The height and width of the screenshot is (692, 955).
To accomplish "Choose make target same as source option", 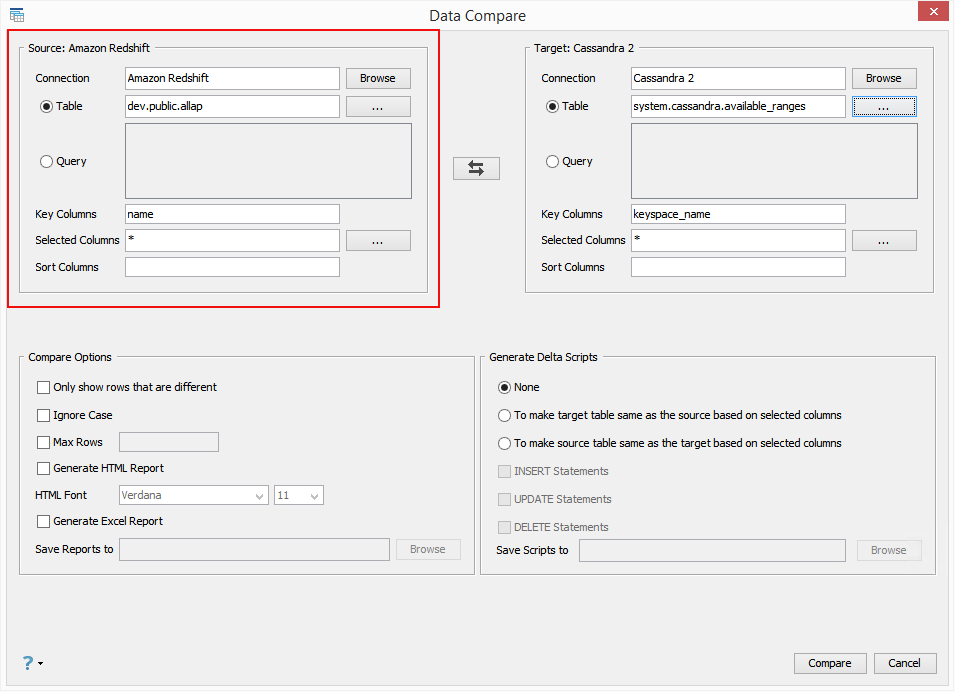I will click(505, 416).
